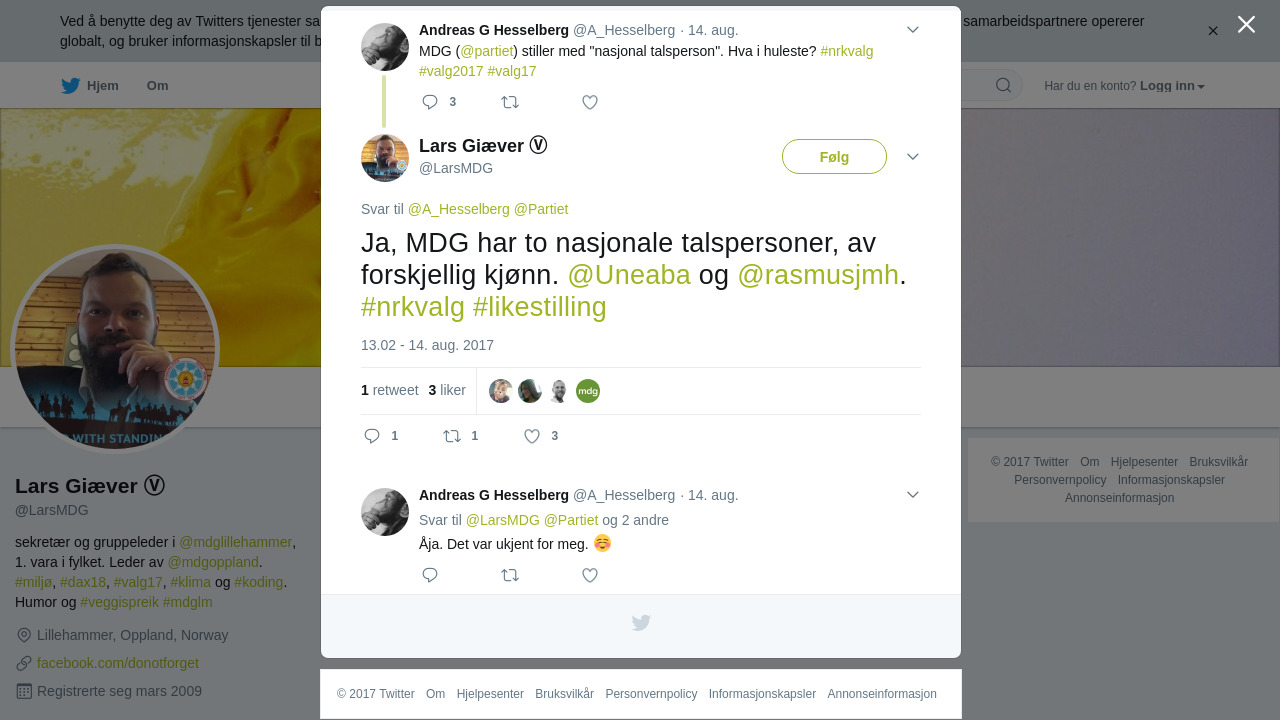
Task: View the mdg green avatar among likers
Action: click(588, 391)
